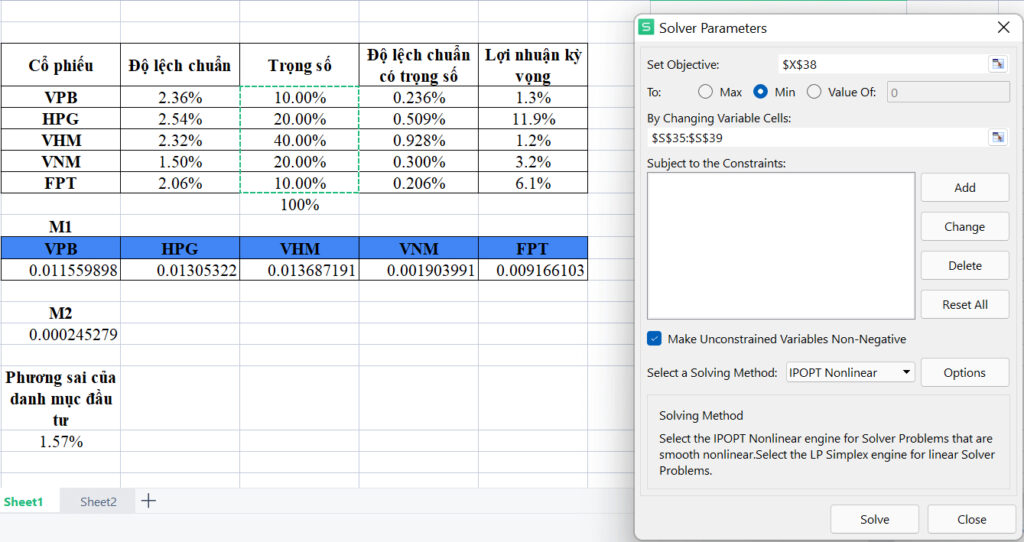The height and width of the screenshot is (542, 1024).
Task: Click the Change constraint button
Action: pos(965,227)
